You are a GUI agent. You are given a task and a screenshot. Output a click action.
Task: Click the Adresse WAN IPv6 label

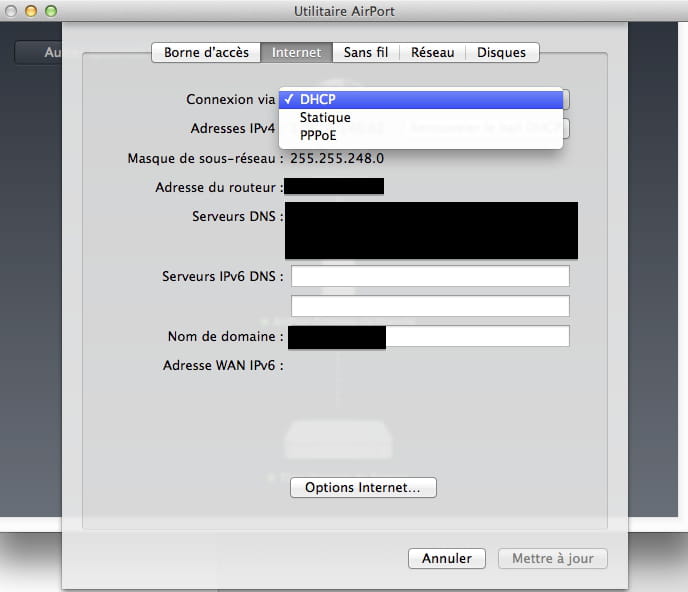(x=223, y=366)
